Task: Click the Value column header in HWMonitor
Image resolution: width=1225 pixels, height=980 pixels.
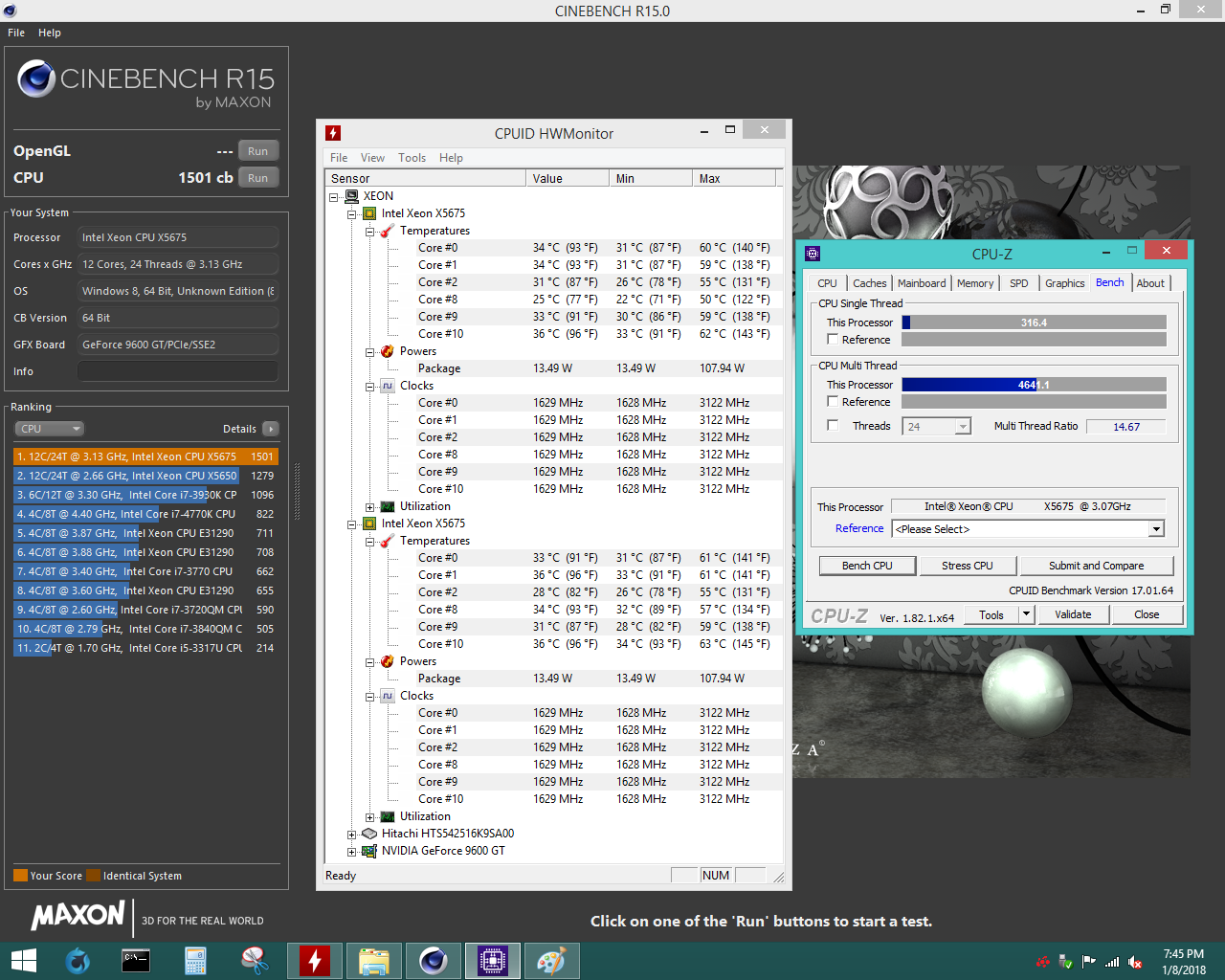Action: coord(567,178)
